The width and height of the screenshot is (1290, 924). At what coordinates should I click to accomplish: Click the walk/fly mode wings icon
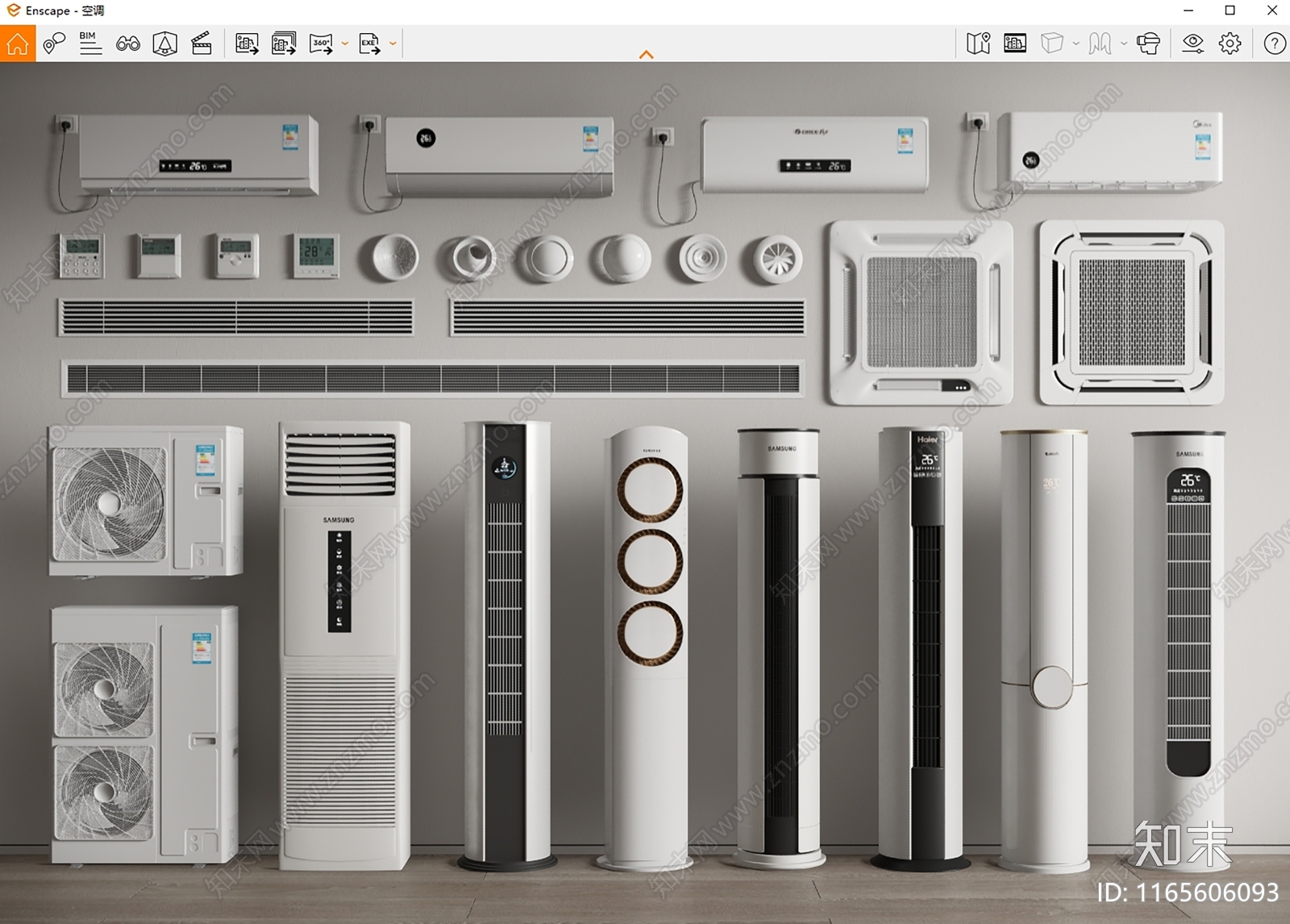(x=1100, y=44)
